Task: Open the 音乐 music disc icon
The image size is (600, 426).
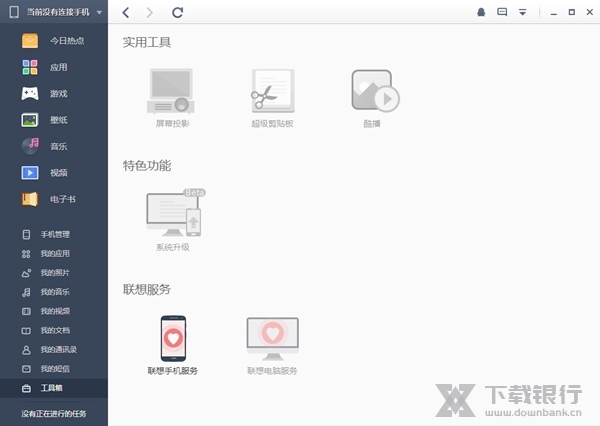Action: [x=30, y=146]
